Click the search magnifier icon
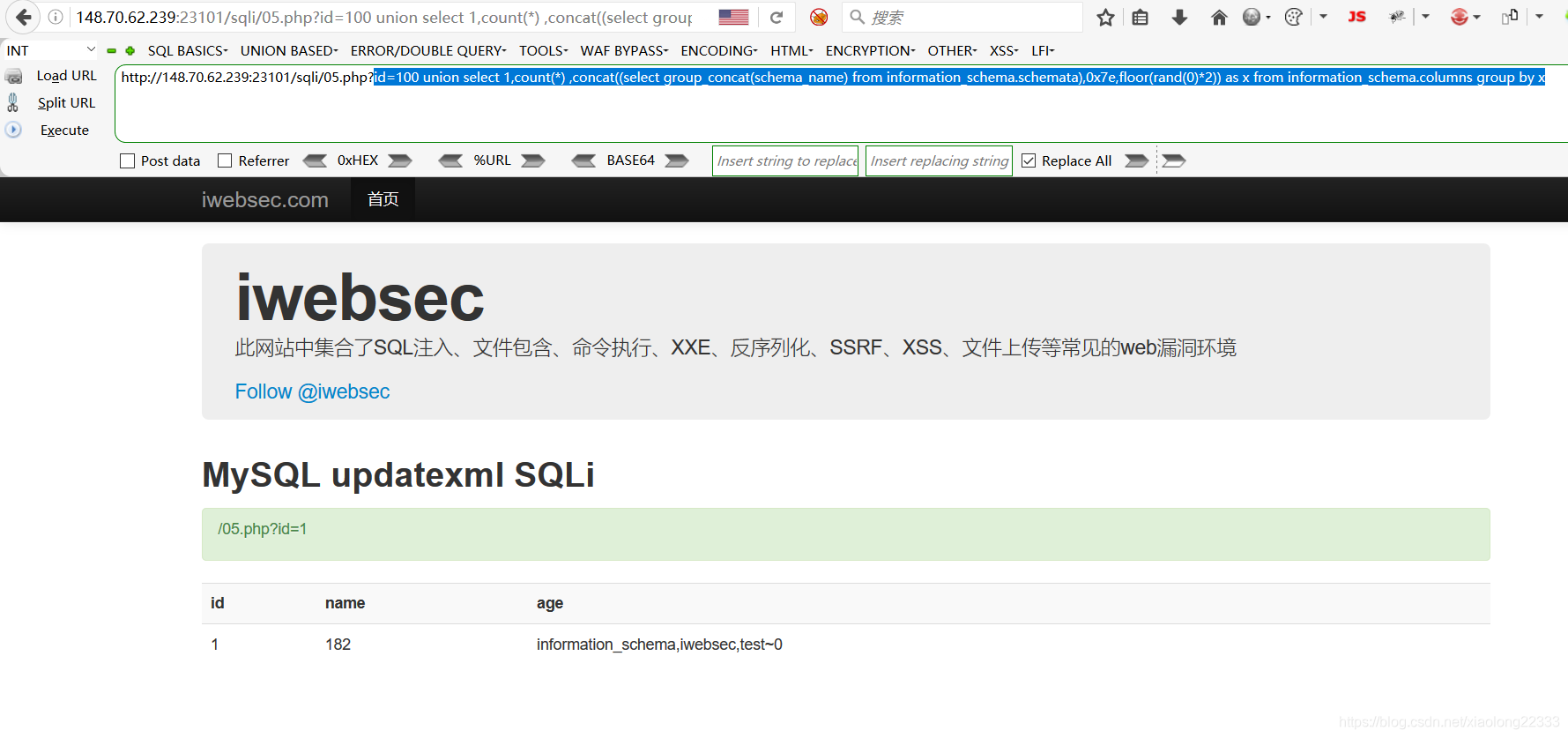Viewport: 1568px width, 738px height. (857, 17)
